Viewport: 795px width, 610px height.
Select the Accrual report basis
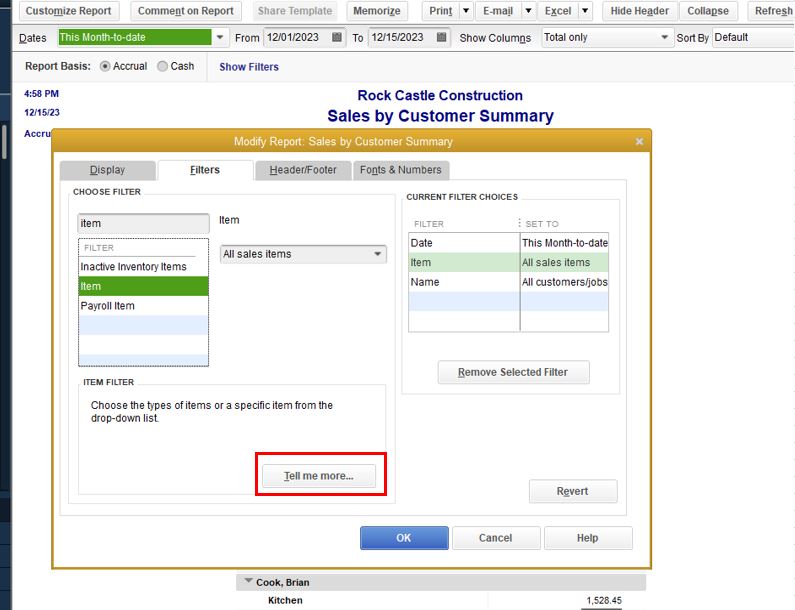pos(105,66)
